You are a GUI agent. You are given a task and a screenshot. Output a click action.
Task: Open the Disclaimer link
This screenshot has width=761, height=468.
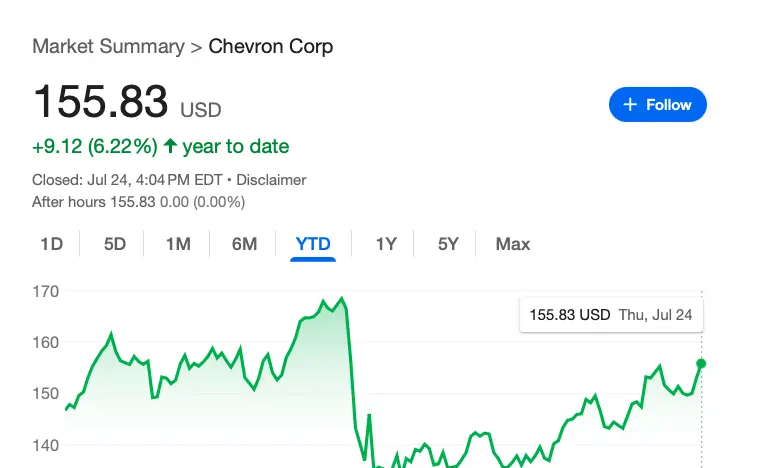point(271,180)
